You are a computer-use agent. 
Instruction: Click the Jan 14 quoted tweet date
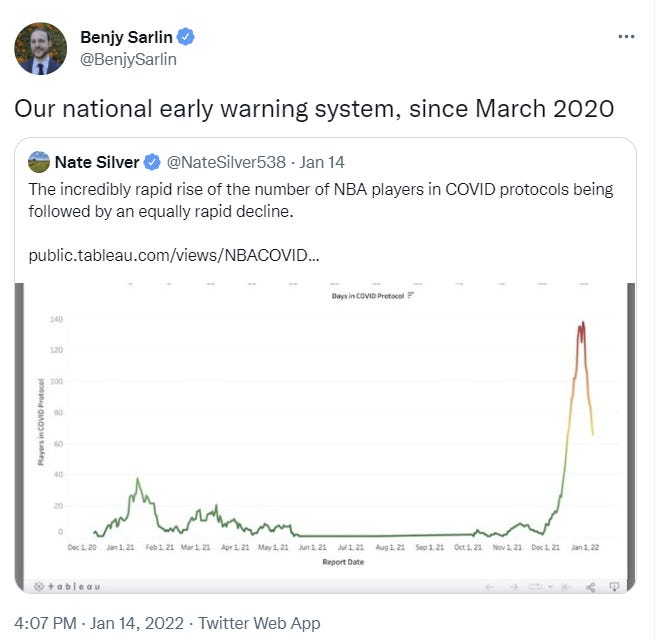click(x=323, y=162)
